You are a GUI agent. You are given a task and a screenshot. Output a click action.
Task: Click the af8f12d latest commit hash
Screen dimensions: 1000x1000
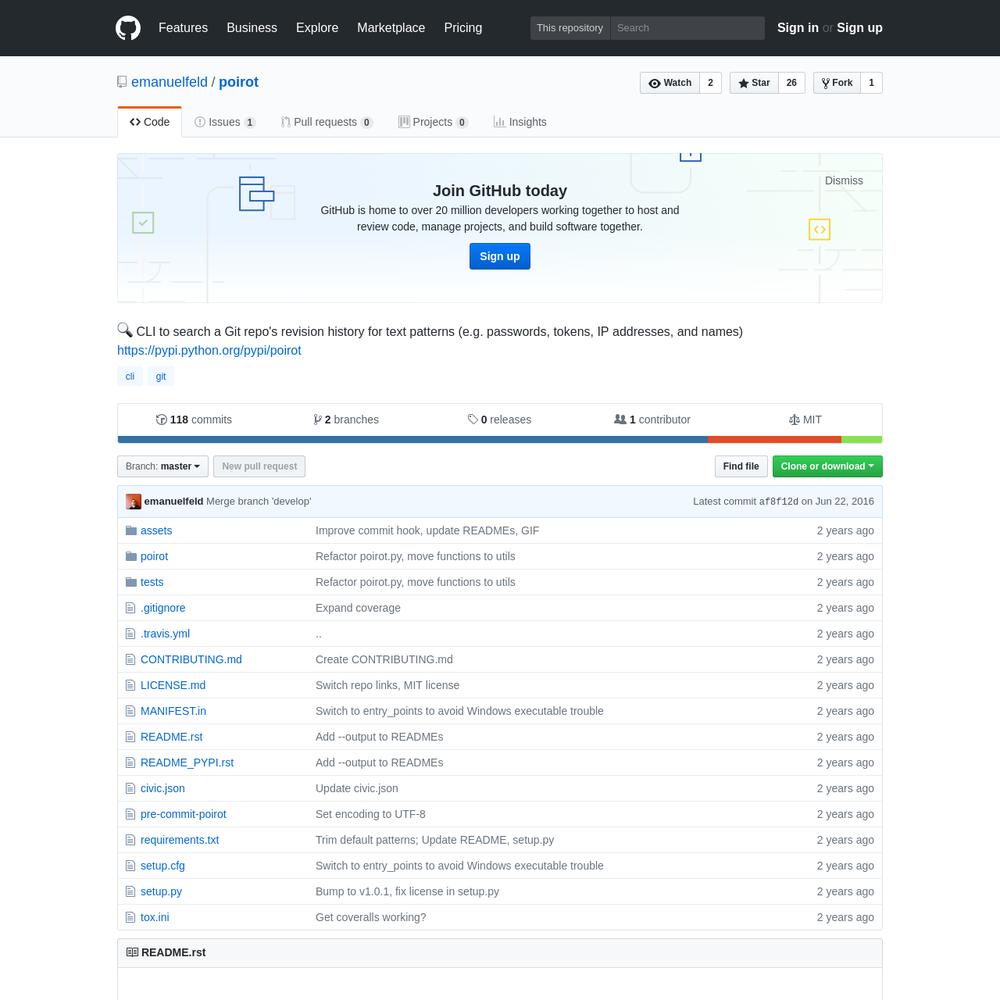[778, 502]
